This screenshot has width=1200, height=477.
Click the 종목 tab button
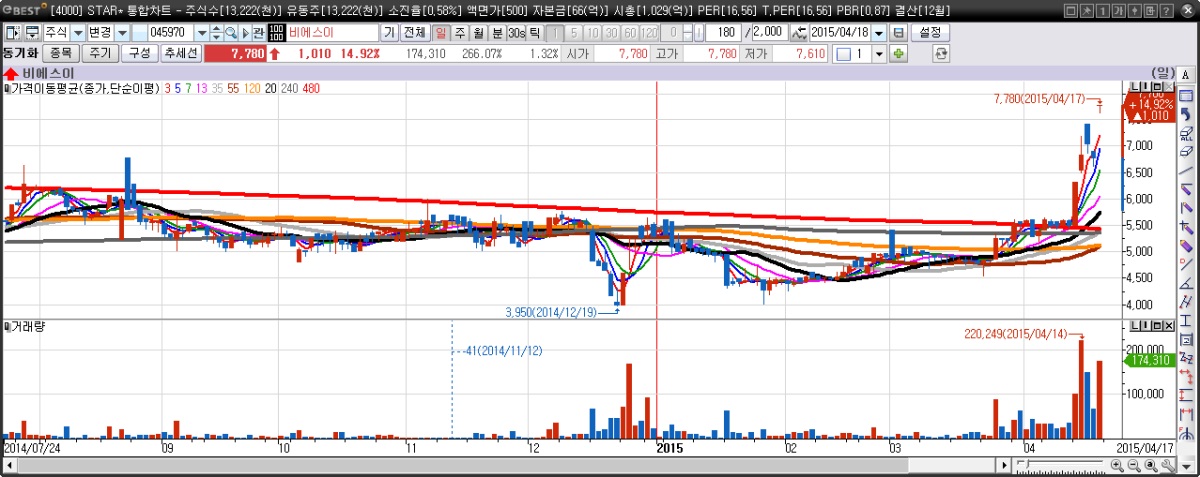pos(60,53)
